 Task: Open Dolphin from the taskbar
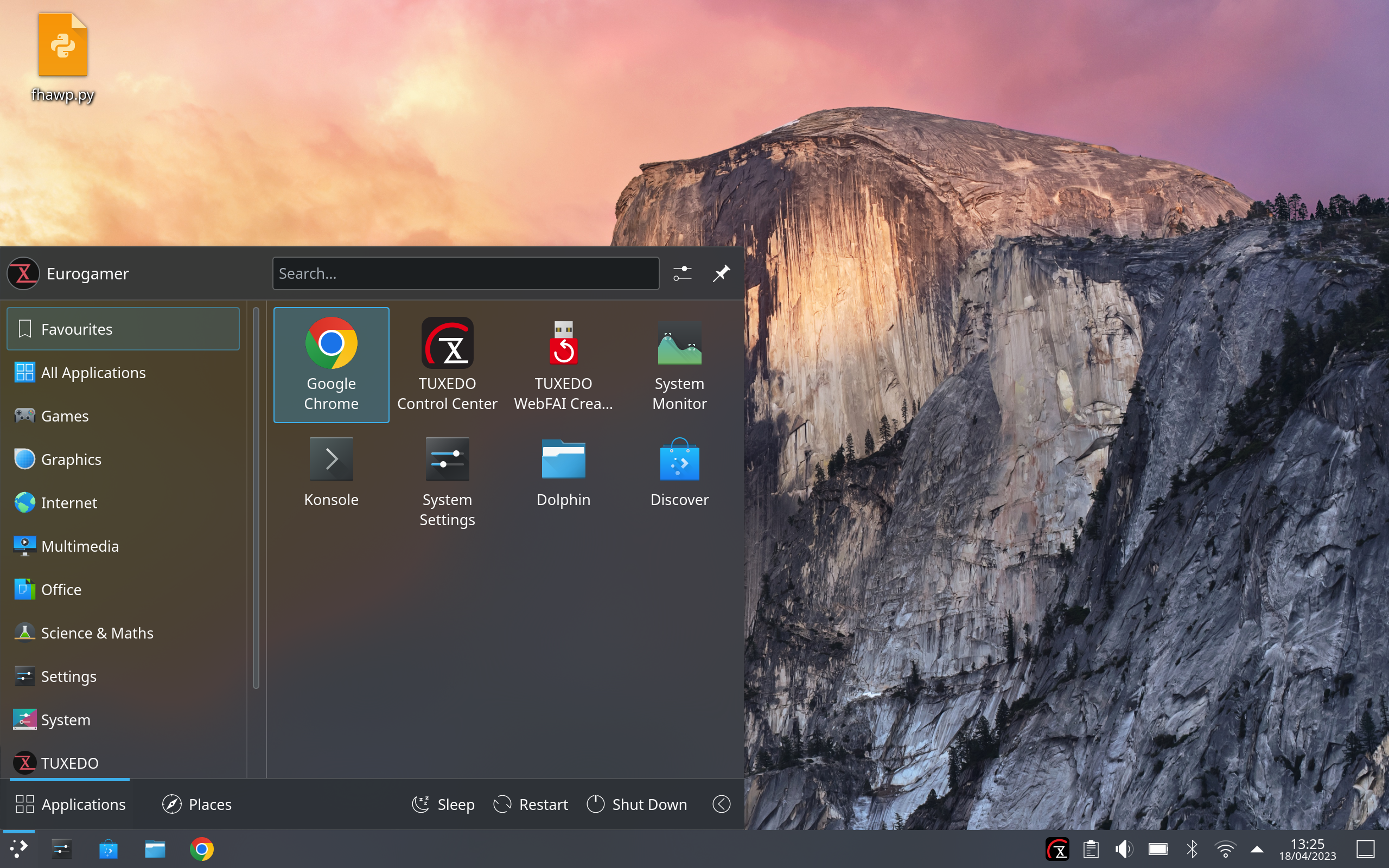(x=155, y=848)
